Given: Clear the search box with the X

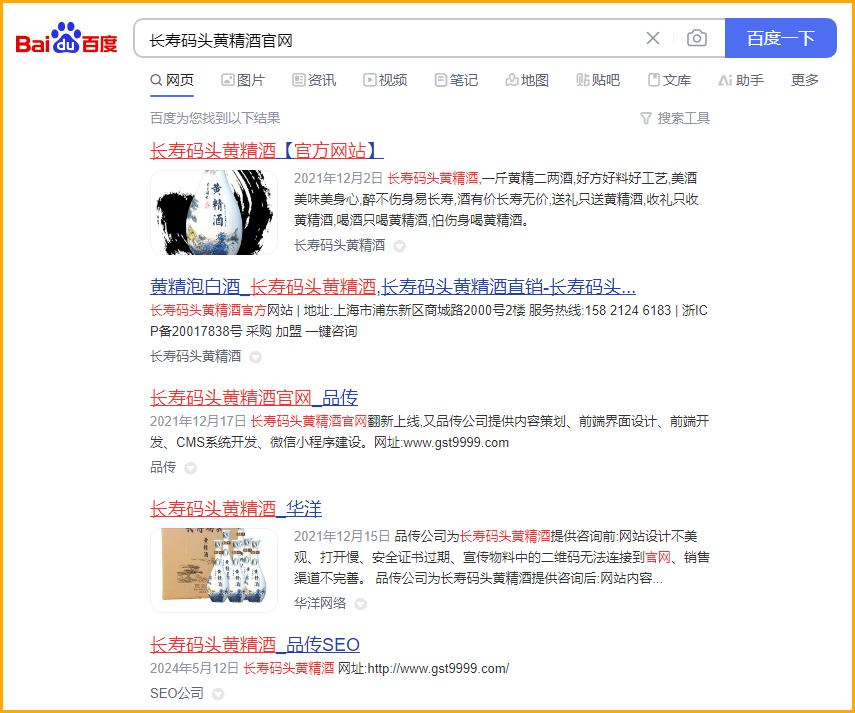Looking at the screenshot, I should [x=653, y=38].
